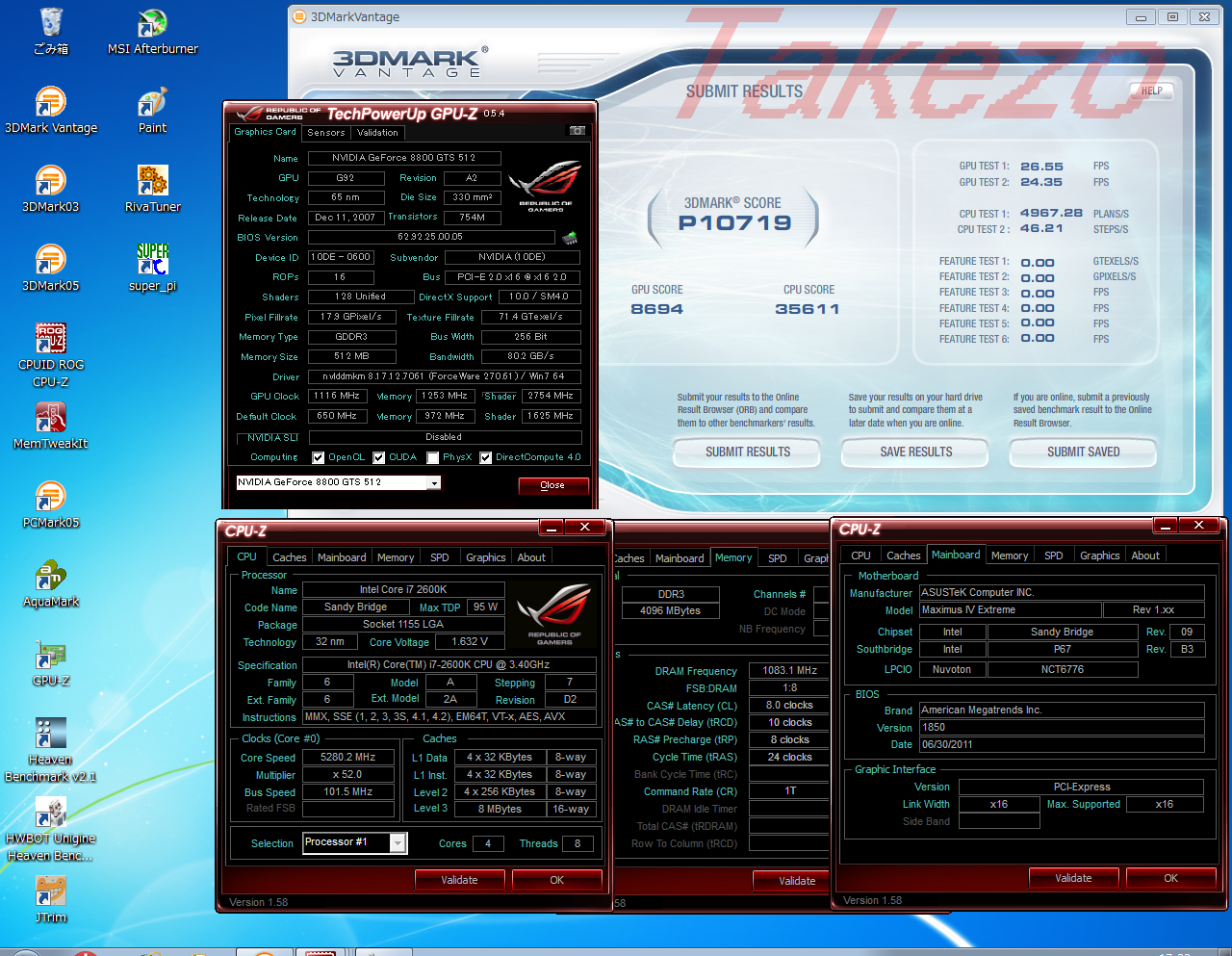
Task: Open RivaTuner desktop icon
Action: (152, 188)
